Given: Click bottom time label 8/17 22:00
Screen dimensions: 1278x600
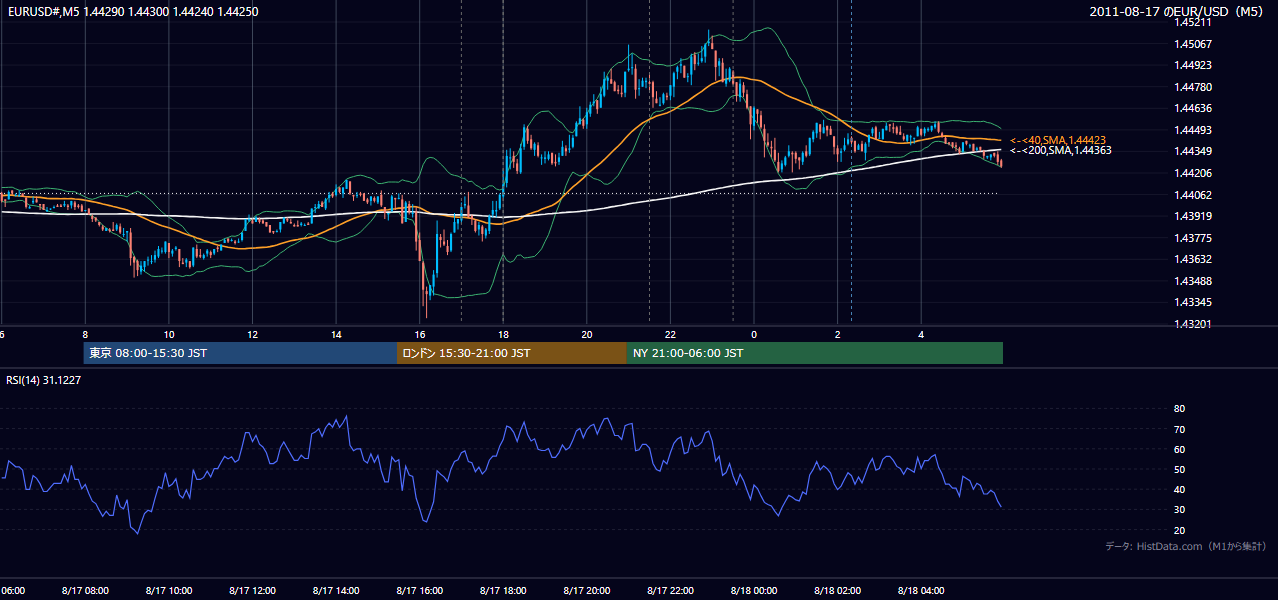Looking at the screenshot, I should [671, 590].
